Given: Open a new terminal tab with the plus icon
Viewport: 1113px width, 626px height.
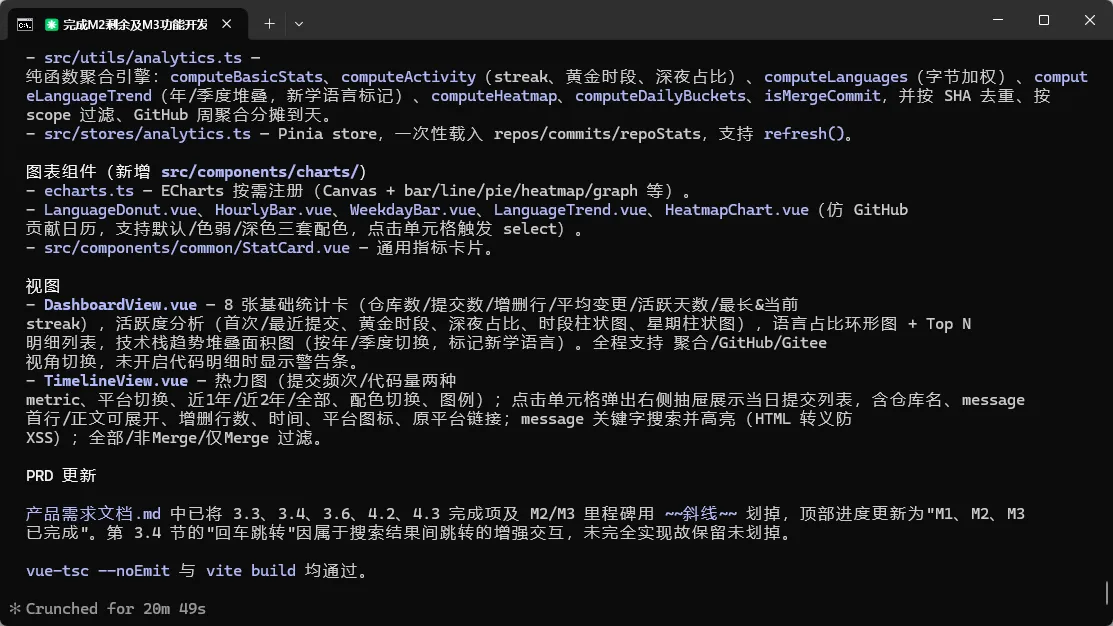Looking at the screenshot, I should (269, 24).
